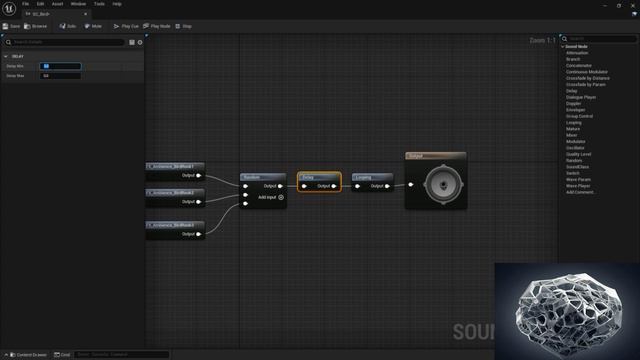Select Enveloper in the palette
This screenshot has height=360, width=640.
(575, 110)
